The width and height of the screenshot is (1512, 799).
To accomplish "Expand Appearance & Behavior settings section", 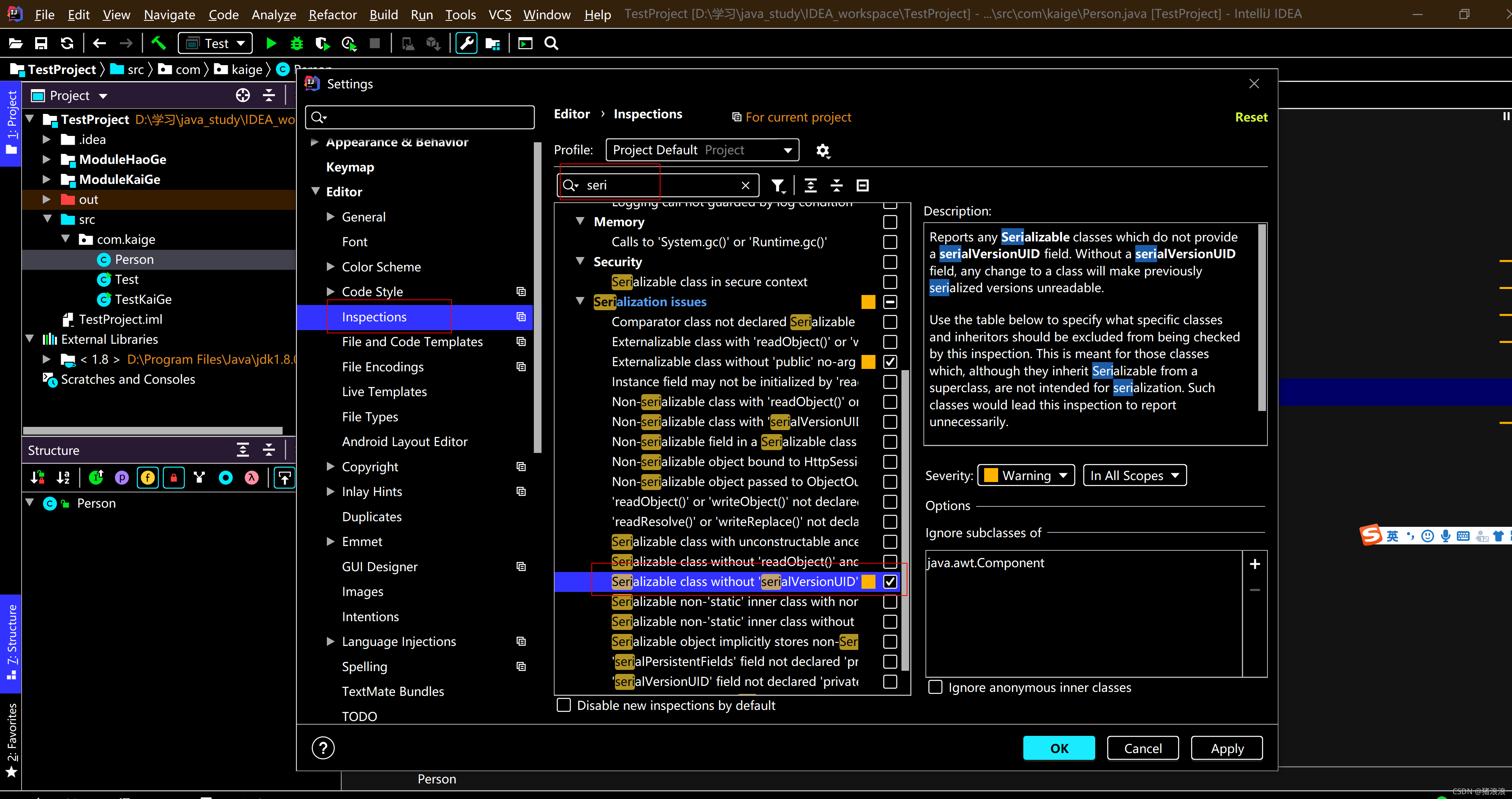I will coord(314,142).
